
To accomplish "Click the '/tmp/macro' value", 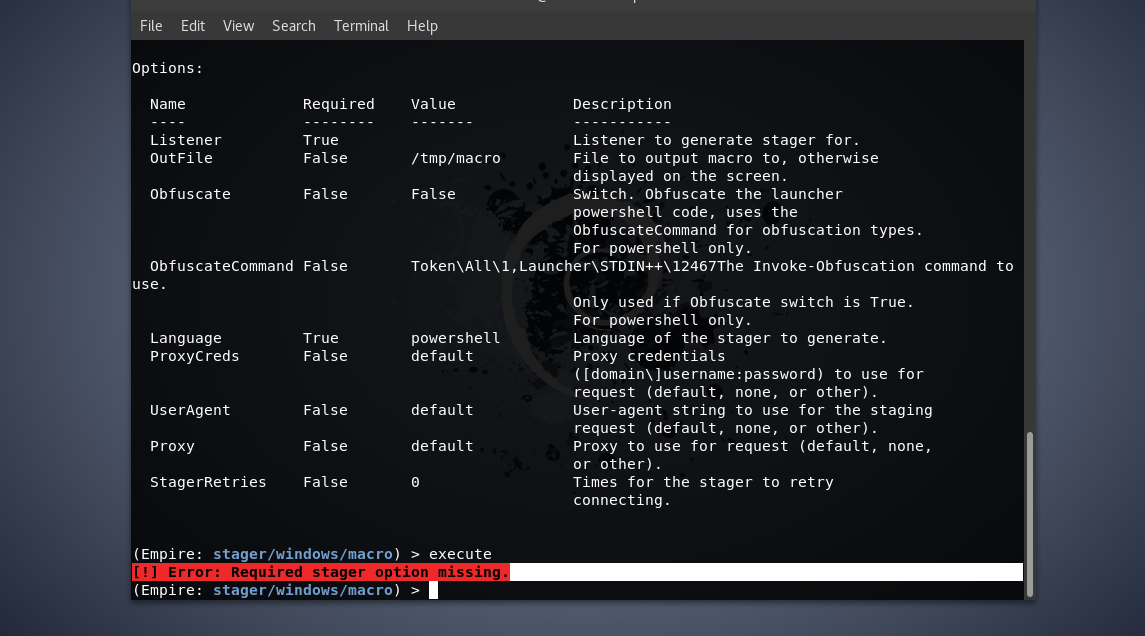I will [x=456, y=158].
